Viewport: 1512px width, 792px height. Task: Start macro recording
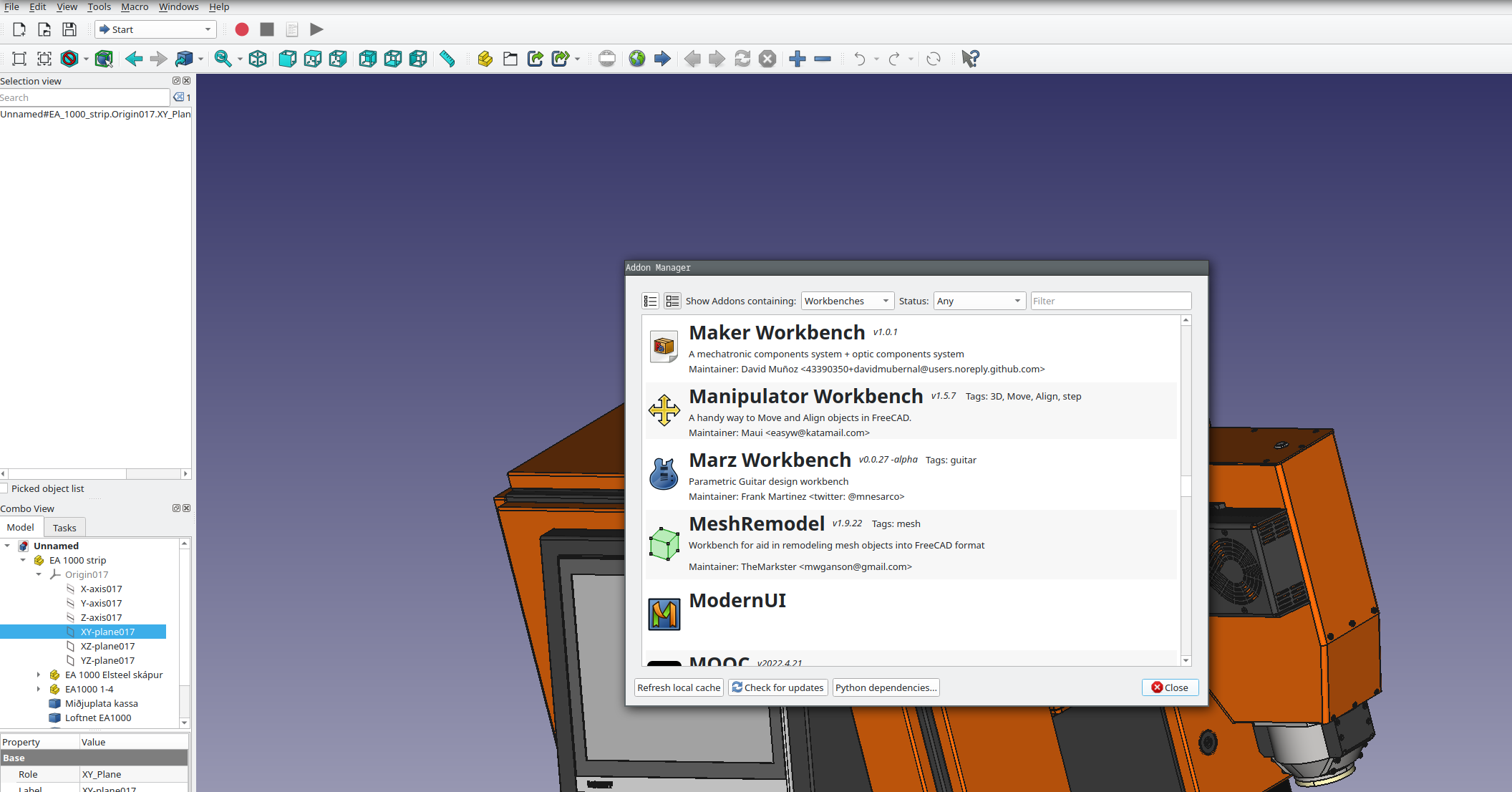tap(242, 29)
